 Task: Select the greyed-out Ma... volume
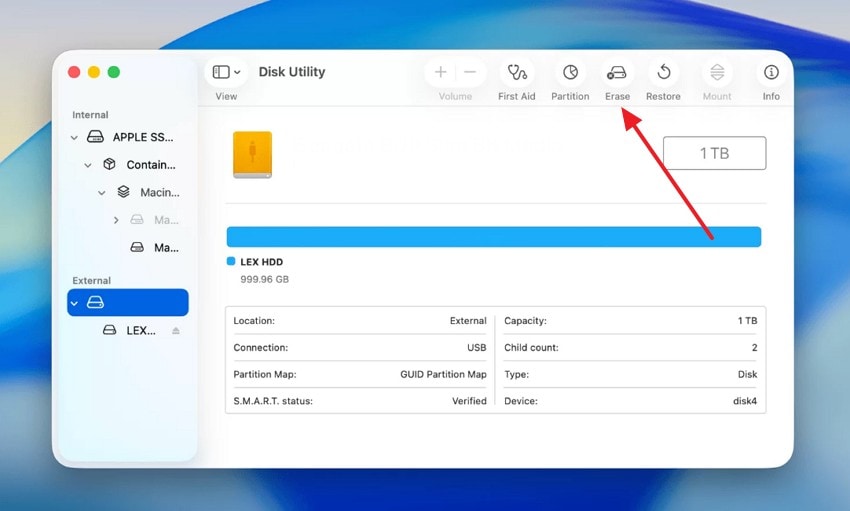[128, 220]
